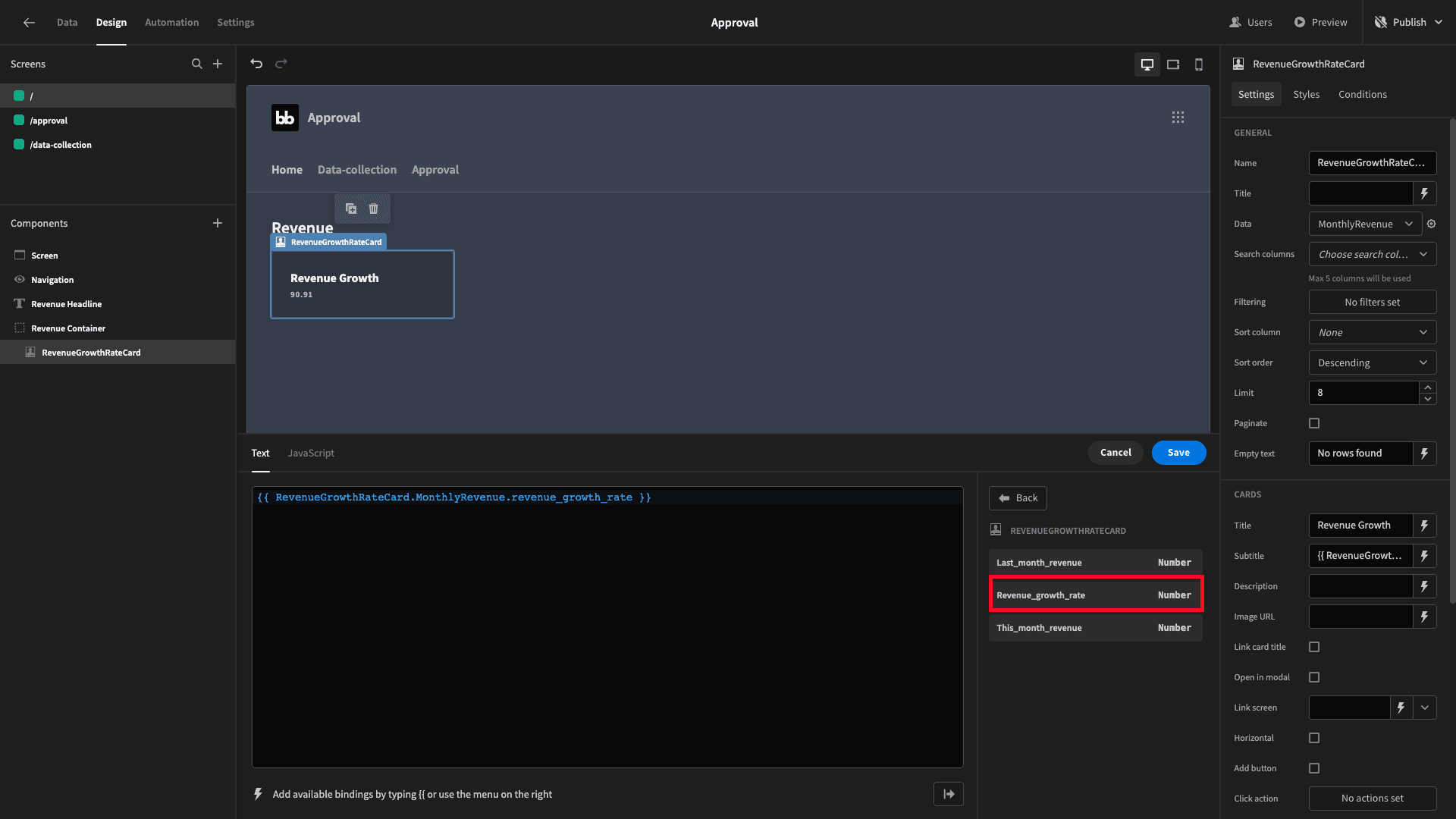Viewport: 1456px width, 819px height.
Task: Add a new component plus icon
Action: (218, 223)
